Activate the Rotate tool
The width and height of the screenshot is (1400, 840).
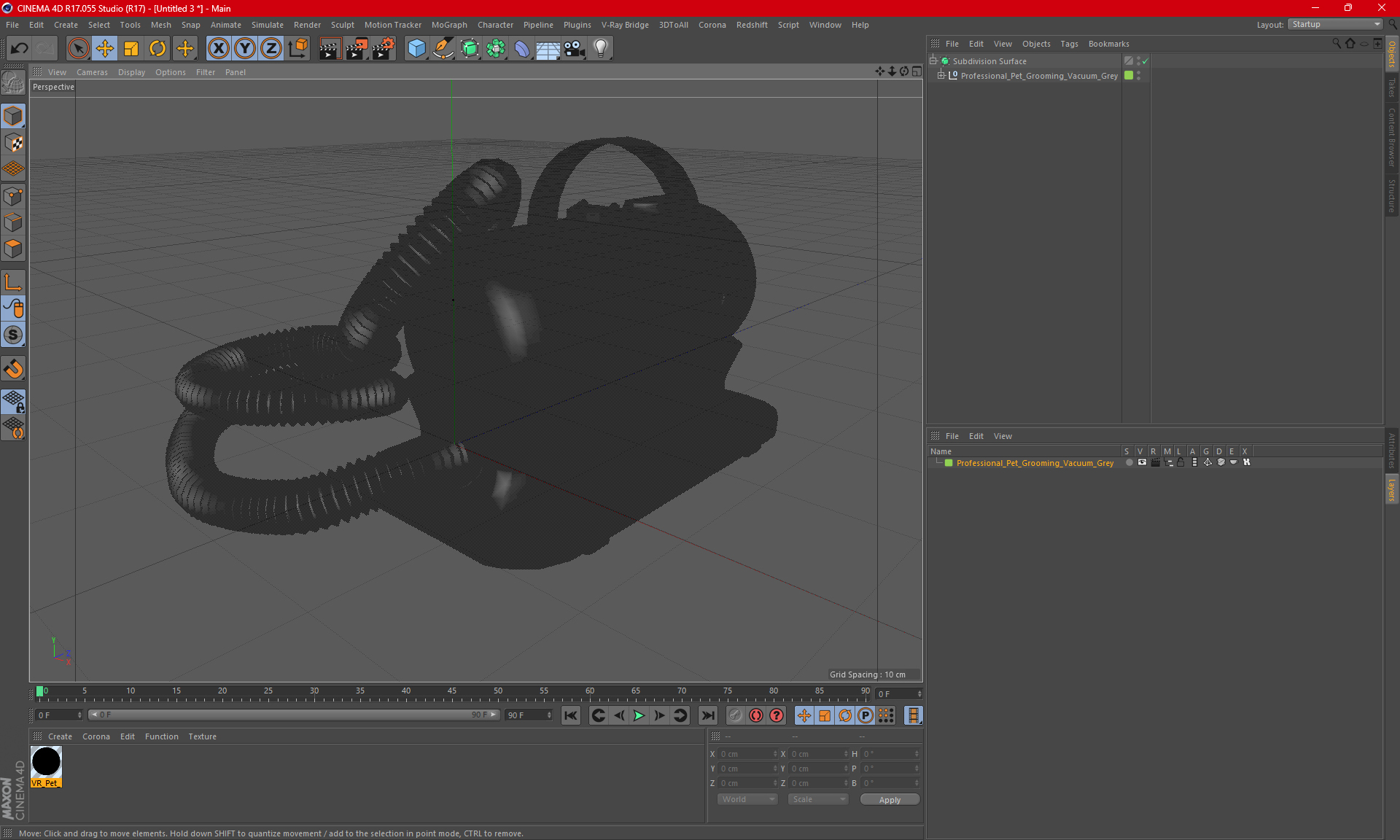pyautogui.click(x=157, y=48)
